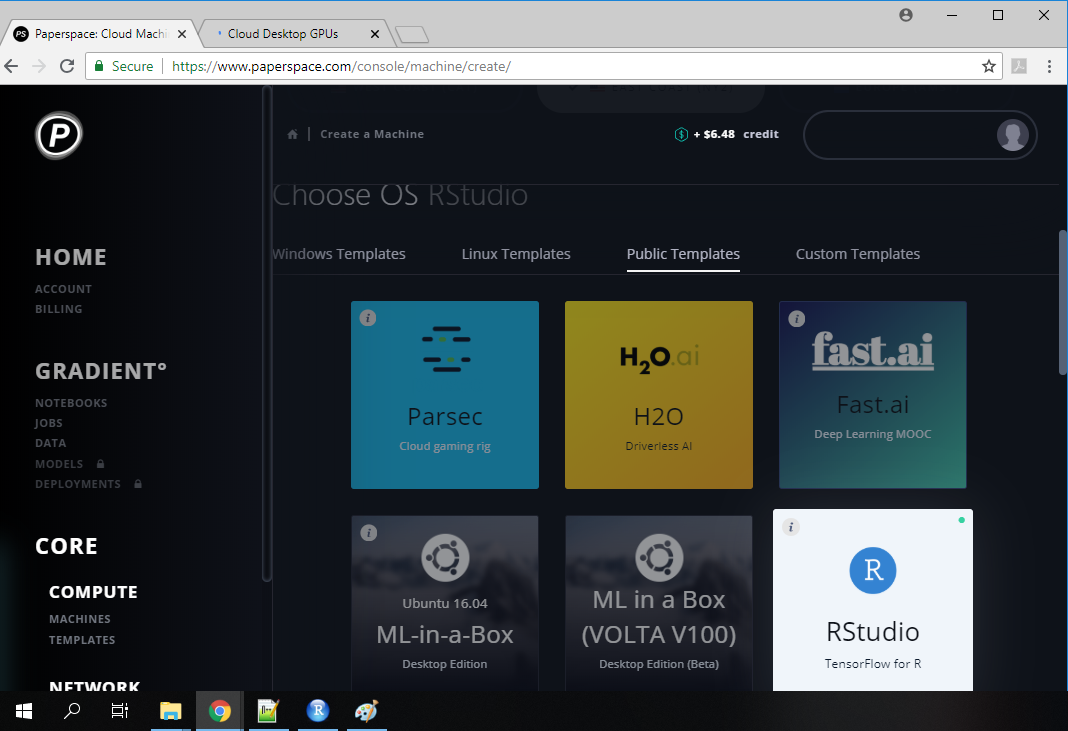The height and width of the screenshot is (731, 1068).
Task: Go to HOME in sidebar
Action: tap(71, 258)
